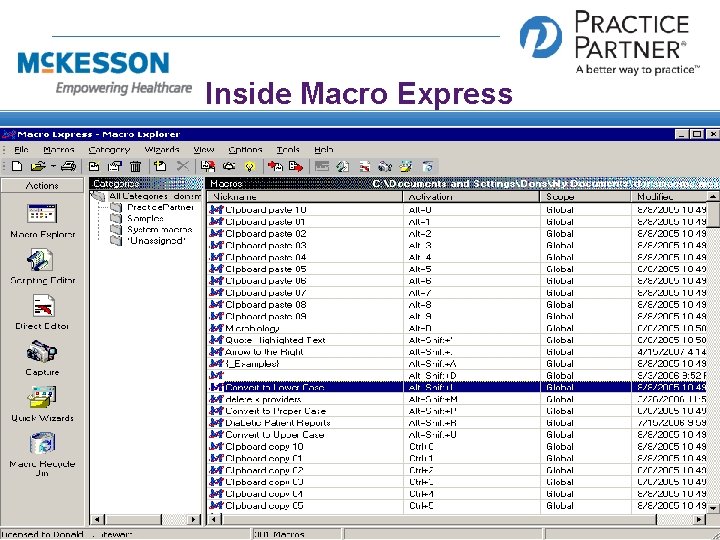
Task: Open the Tools menu
Action: pos(288,150)
